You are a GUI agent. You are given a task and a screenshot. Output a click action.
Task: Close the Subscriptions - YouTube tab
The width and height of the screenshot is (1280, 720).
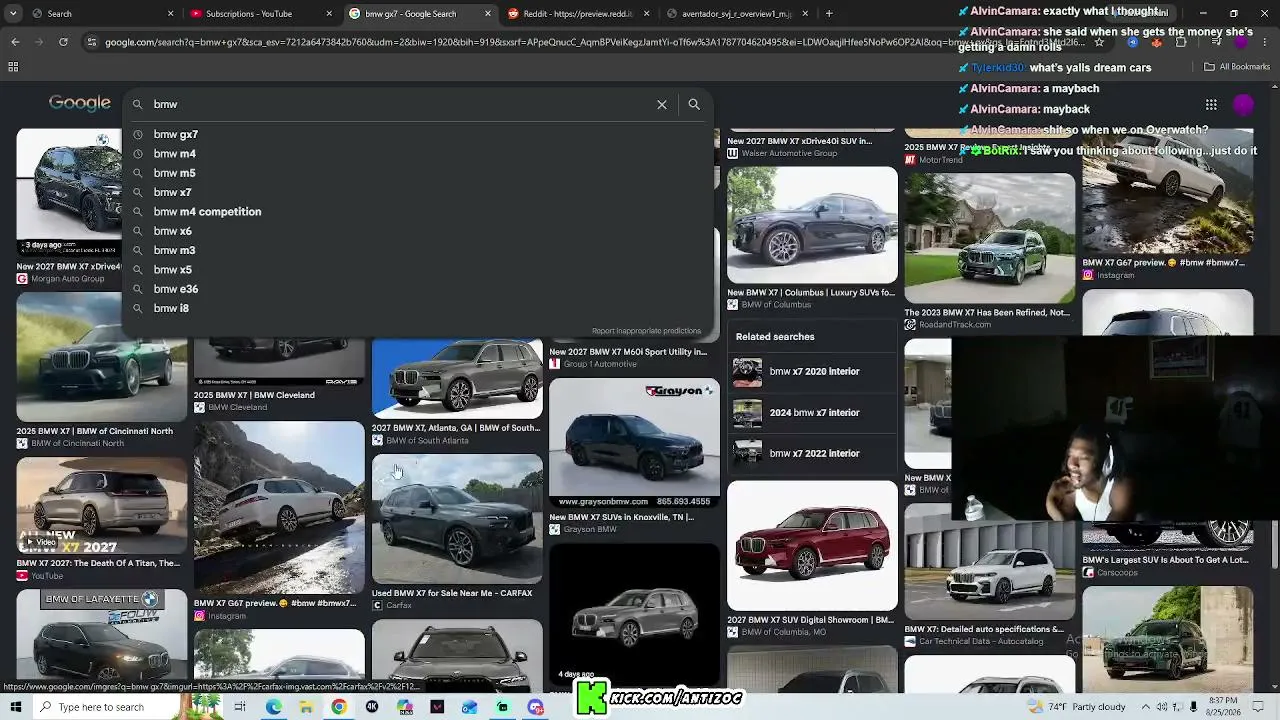[x=329, y=14]
